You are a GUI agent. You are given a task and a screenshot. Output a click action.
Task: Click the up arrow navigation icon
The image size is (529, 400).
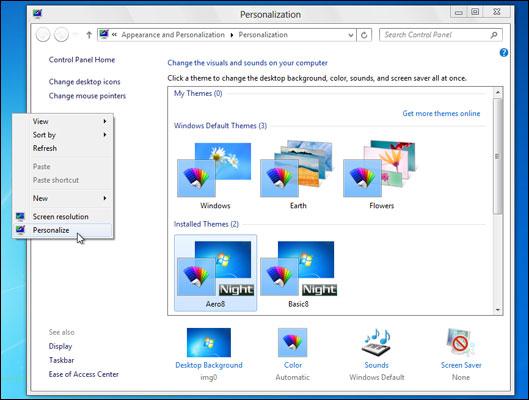[89, 35]
